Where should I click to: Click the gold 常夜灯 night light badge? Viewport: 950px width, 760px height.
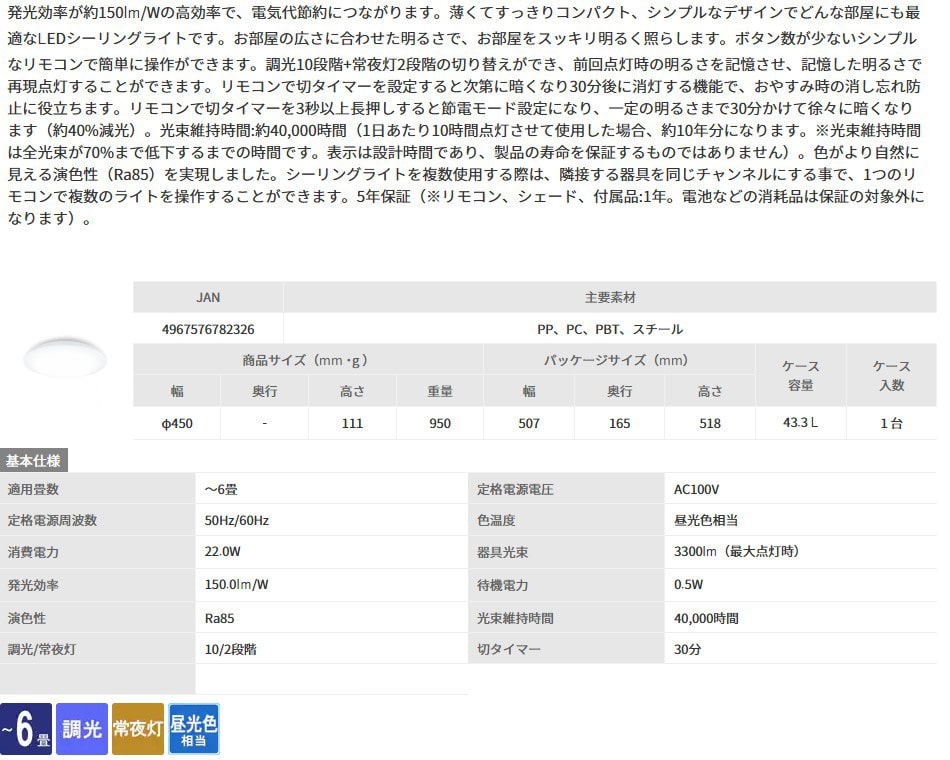[x=138, y=729]
